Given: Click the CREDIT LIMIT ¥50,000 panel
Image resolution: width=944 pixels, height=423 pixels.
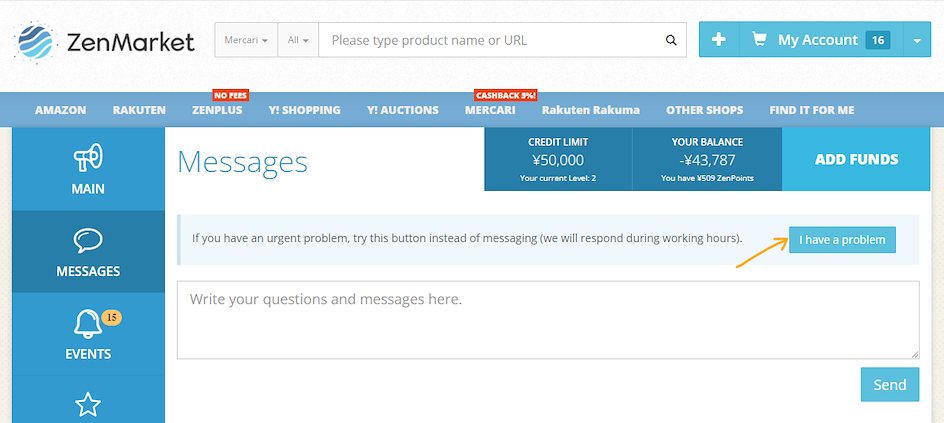Looking at the screenshot, I should tap(558, 159).
